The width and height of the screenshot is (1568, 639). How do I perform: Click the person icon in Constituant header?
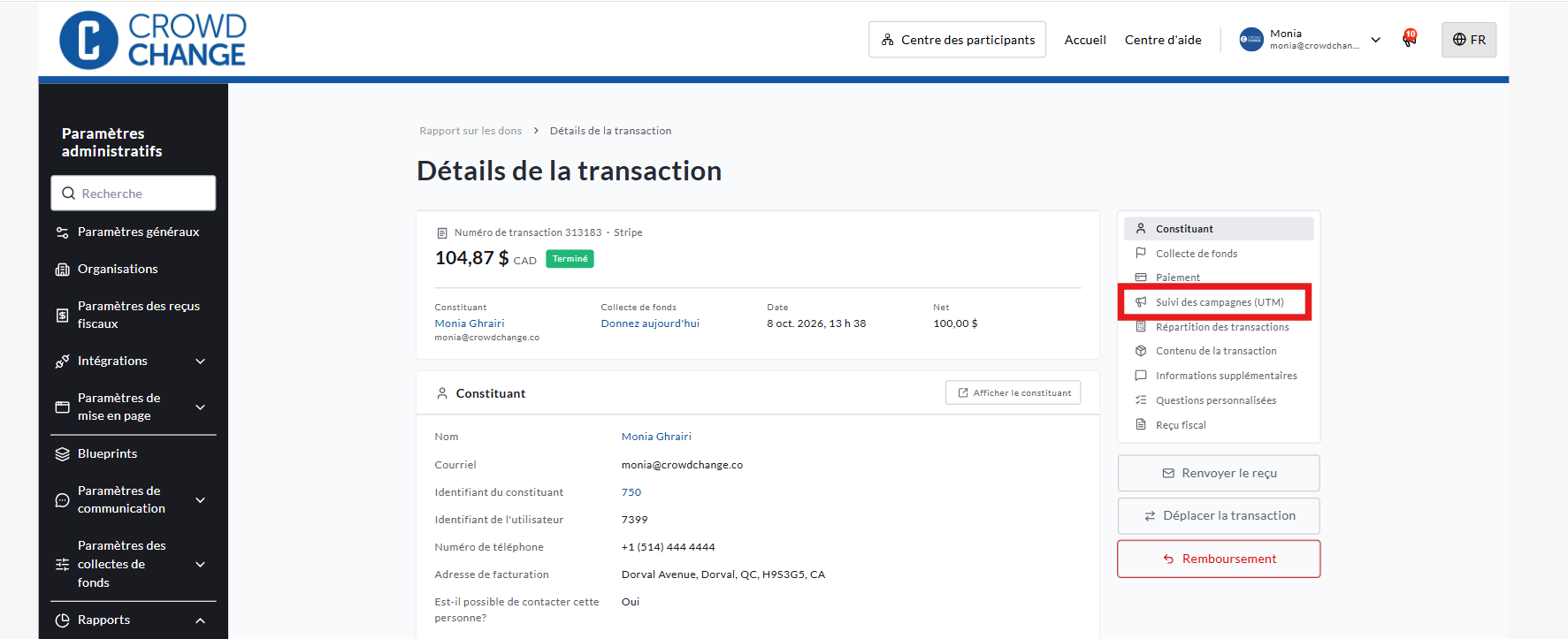(442, 393)
